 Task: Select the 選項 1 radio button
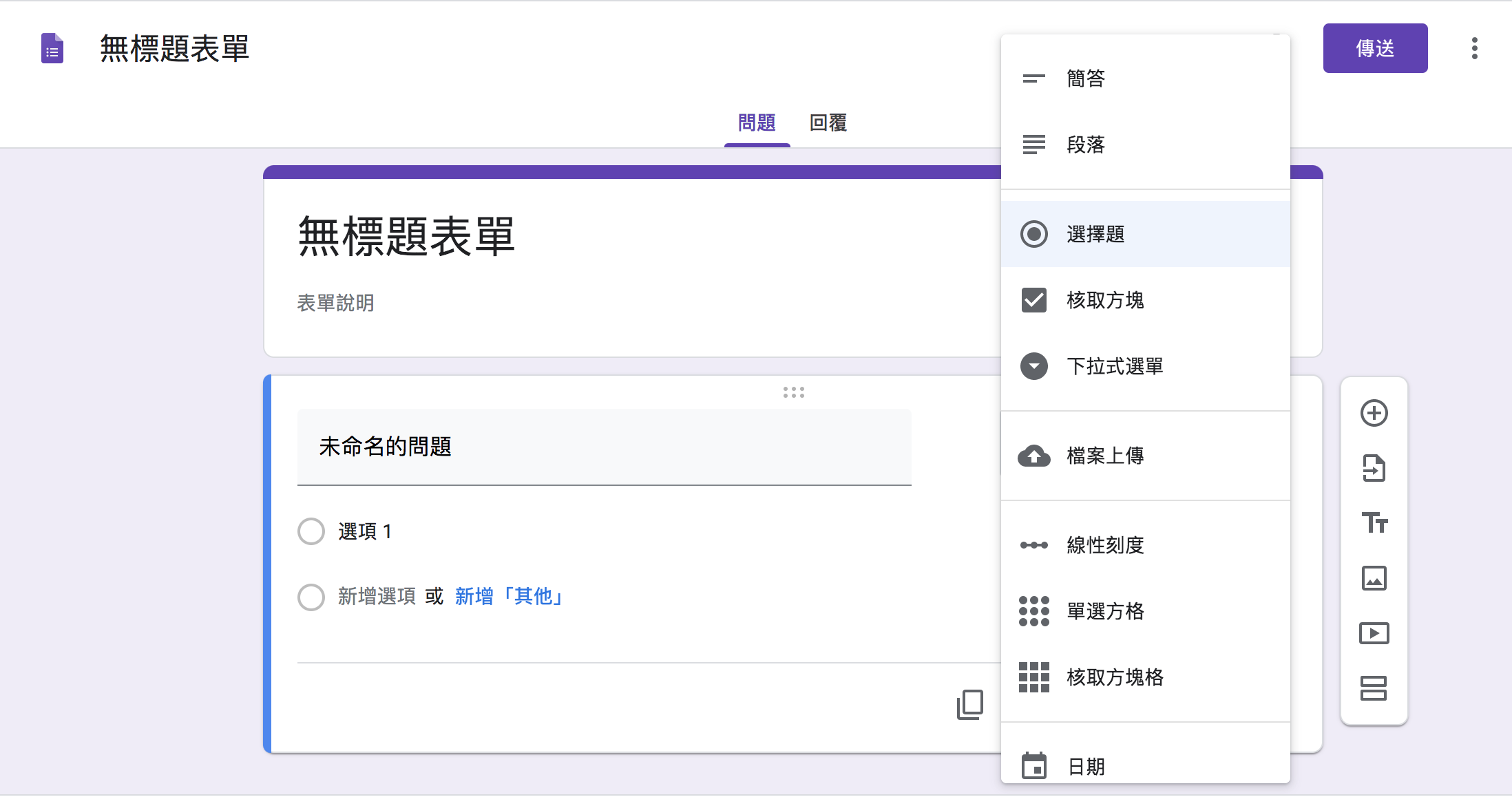tap(311, 531)
